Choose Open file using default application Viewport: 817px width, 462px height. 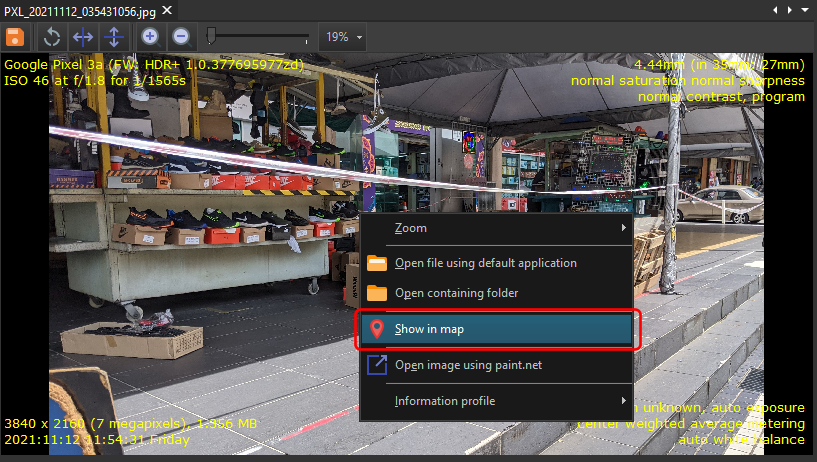485,263
